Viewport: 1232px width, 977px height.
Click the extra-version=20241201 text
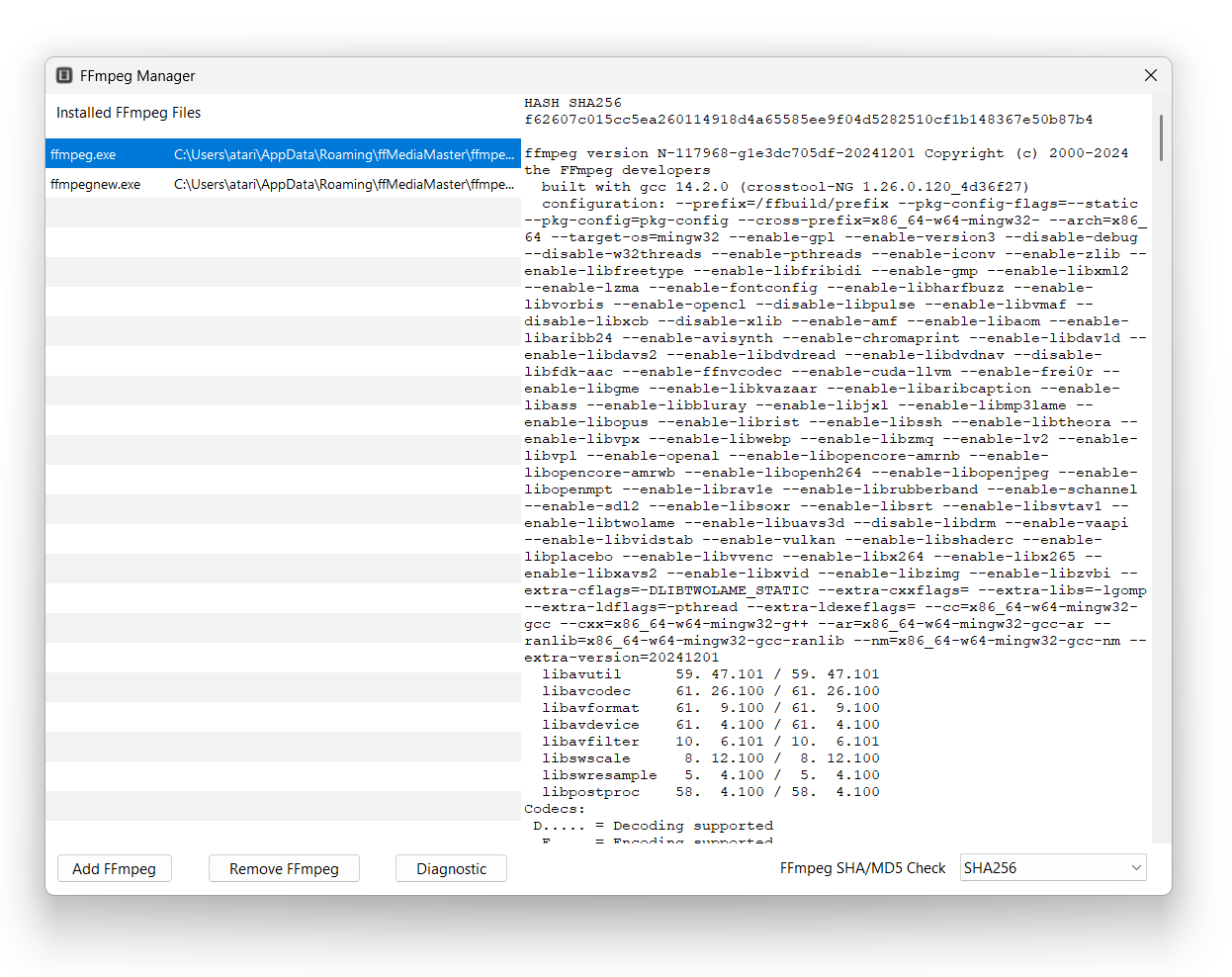[x=622, y=658]
